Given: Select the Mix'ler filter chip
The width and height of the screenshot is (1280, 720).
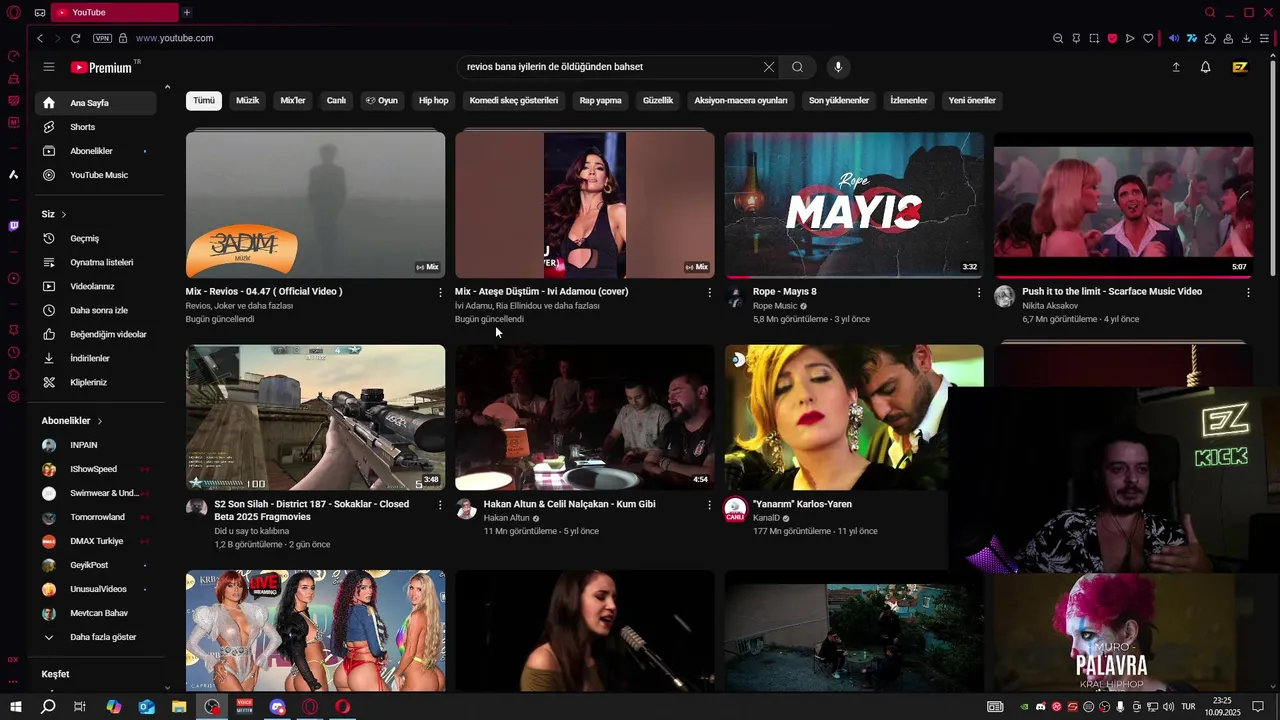Looking at the screenshot, I should click(x=293, y=100).
